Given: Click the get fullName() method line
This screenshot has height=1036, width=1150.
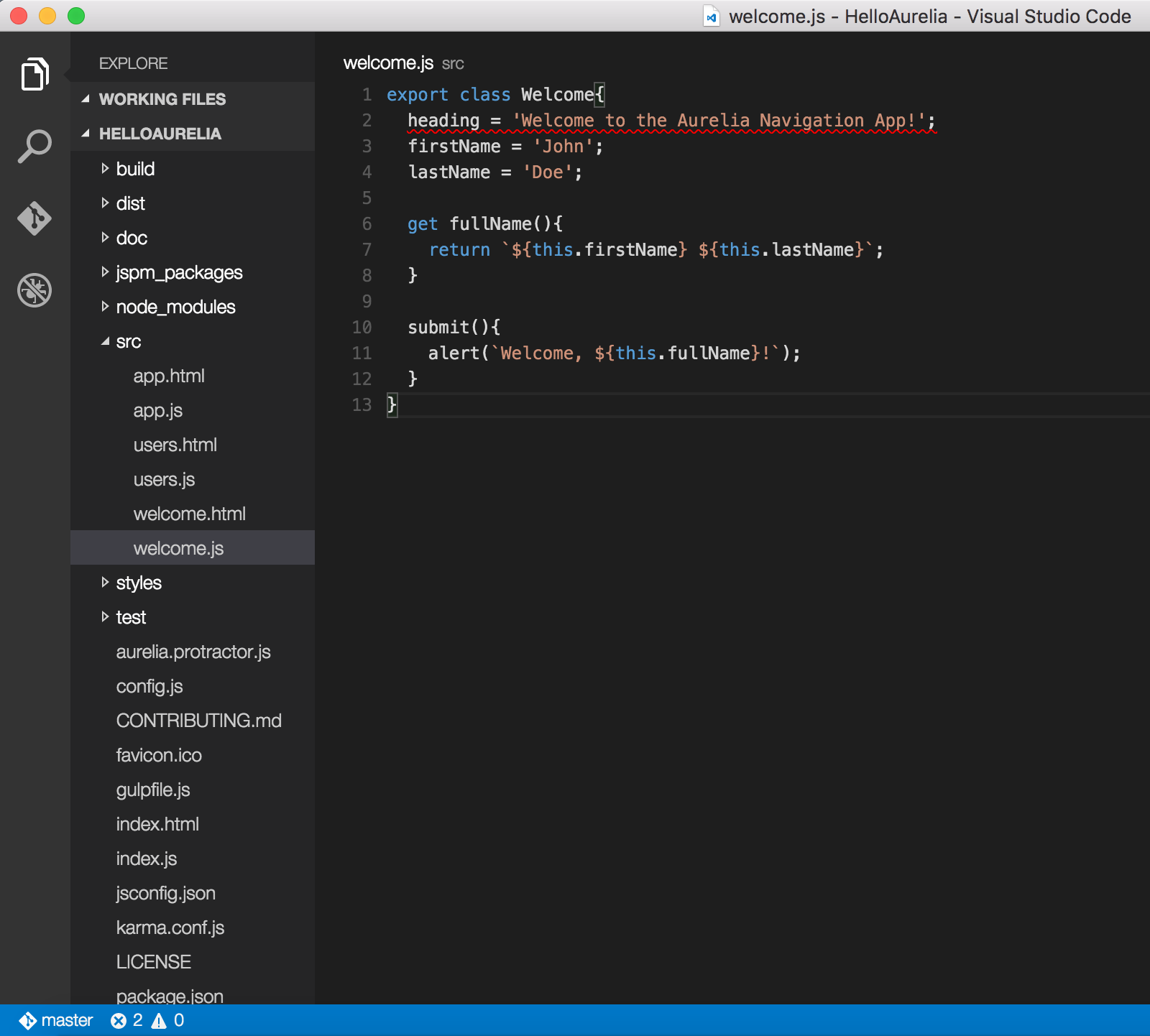Looking at the screenshot, I should coord(485,224).
